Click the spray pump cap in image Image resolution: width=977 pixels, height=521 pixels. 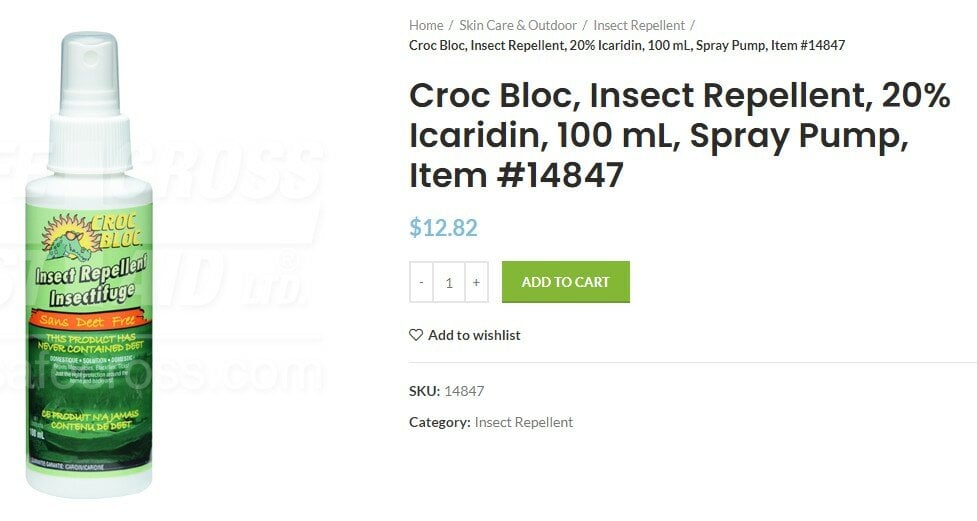(x=90, y=103)
